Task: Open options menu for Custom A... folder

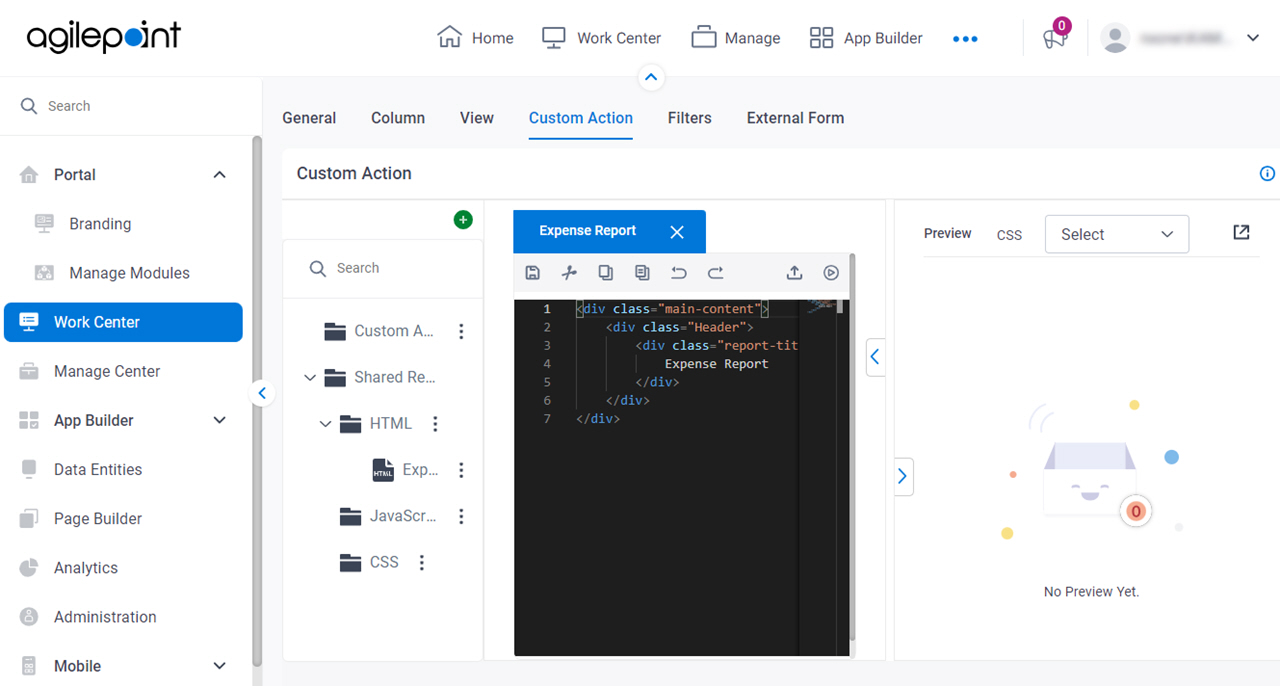Action: click(461, 331)
